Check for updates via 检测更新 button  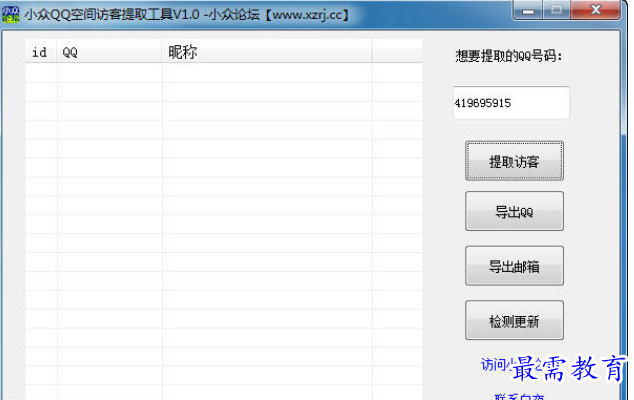coord(514,320)
